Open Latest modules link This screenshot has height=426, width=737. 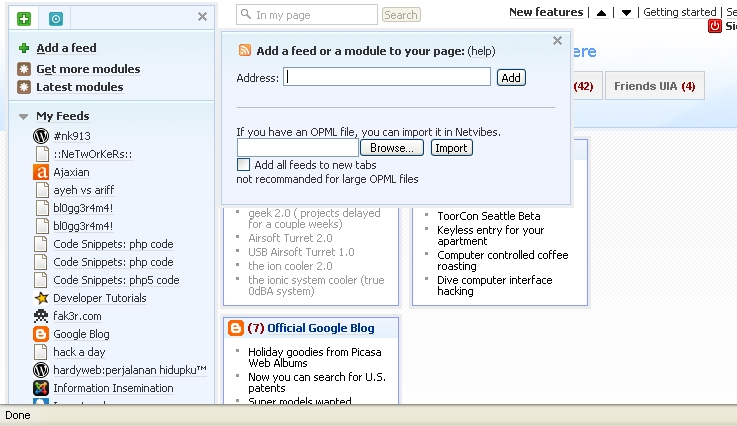[80, 87]
